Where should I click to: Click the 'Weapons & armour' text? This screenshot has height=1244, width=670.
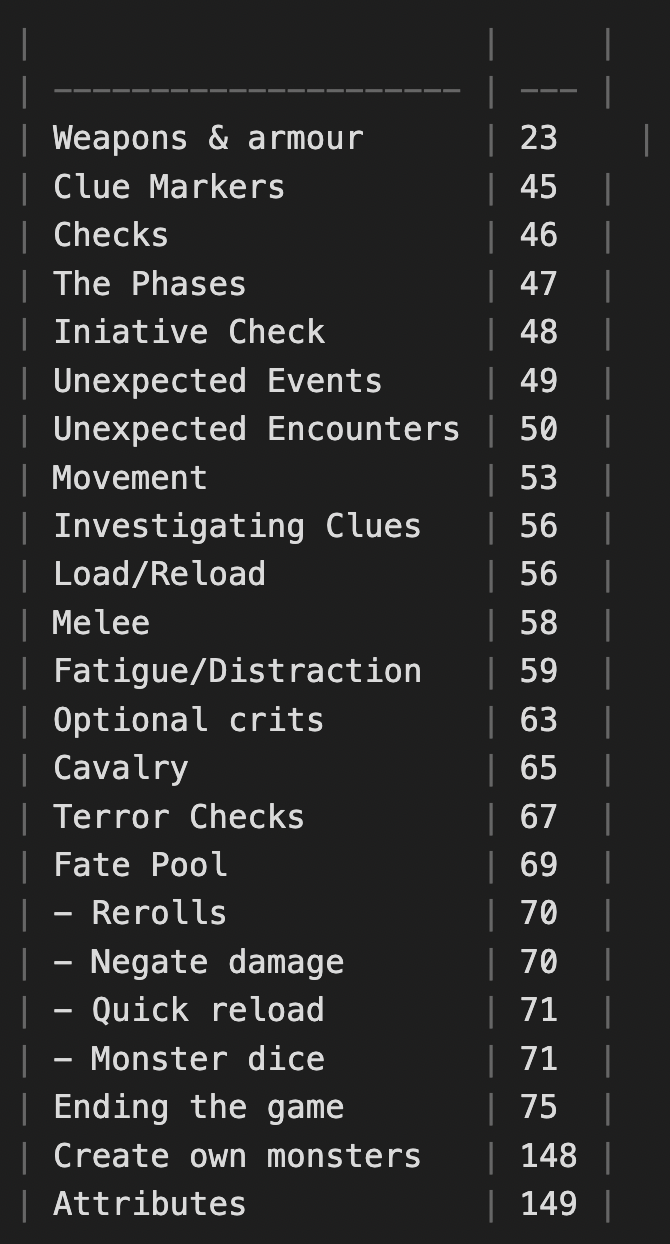[x=208, y=138]
